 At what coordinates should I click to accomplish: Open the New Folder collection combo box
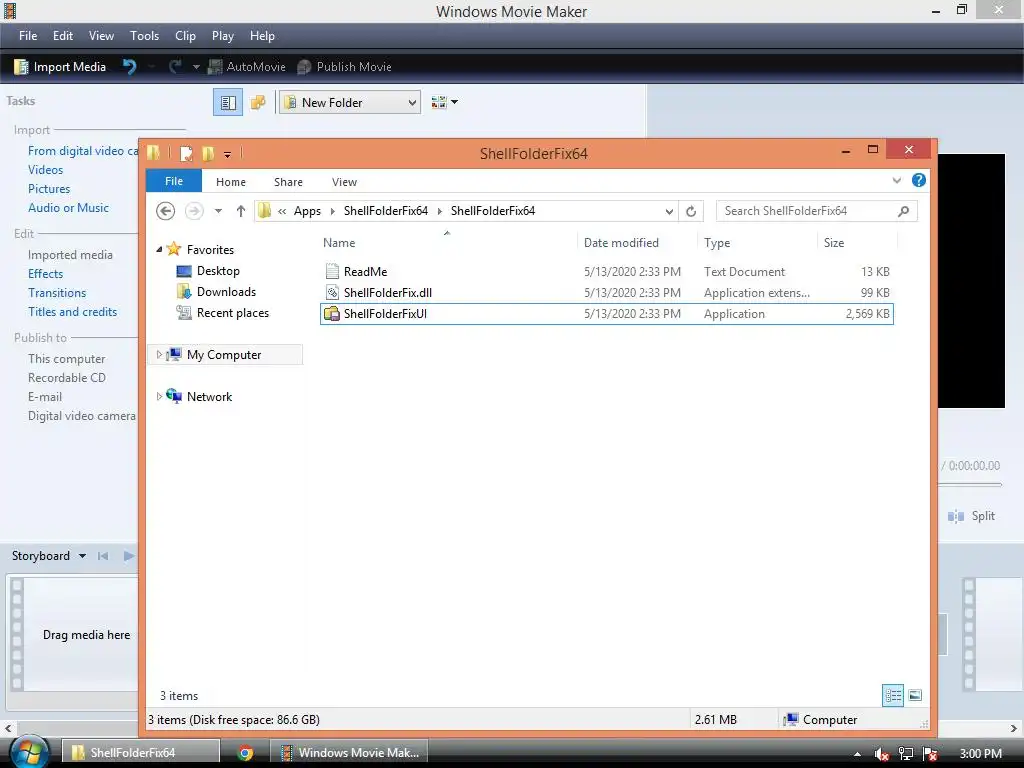pyautogui.click(x=349, y=103)
